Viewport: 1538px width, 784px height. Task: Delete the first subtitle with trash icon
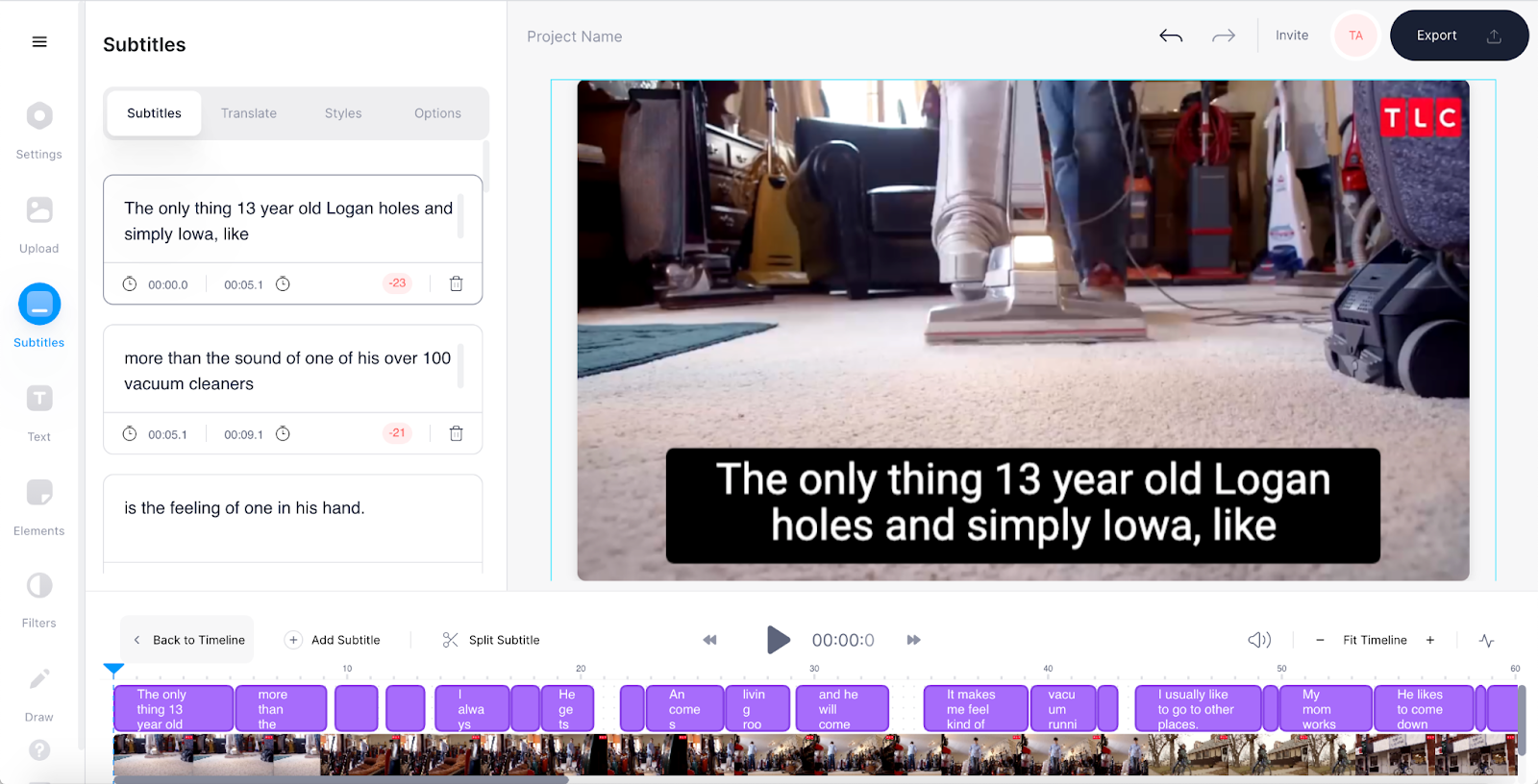coord(457,283)
